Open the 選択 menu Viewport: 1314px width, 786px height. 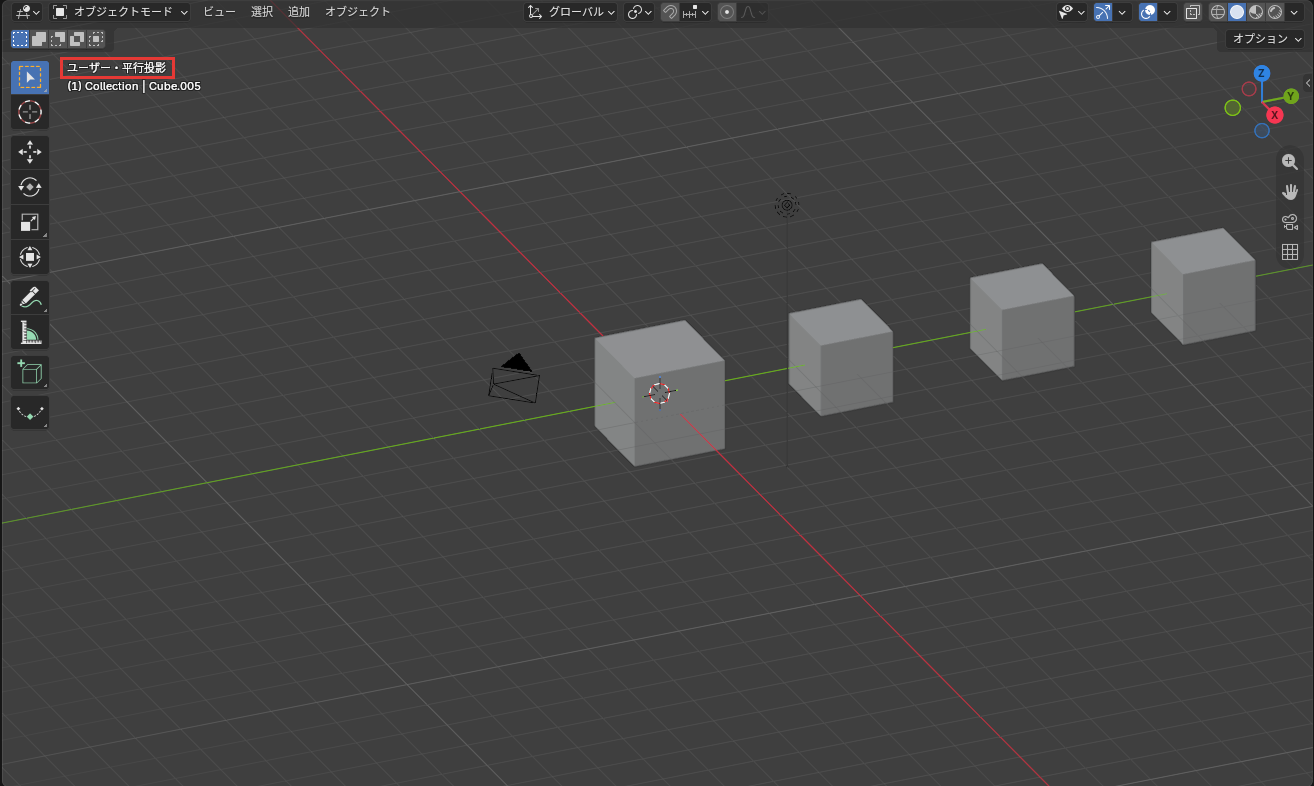coord(262,12)
